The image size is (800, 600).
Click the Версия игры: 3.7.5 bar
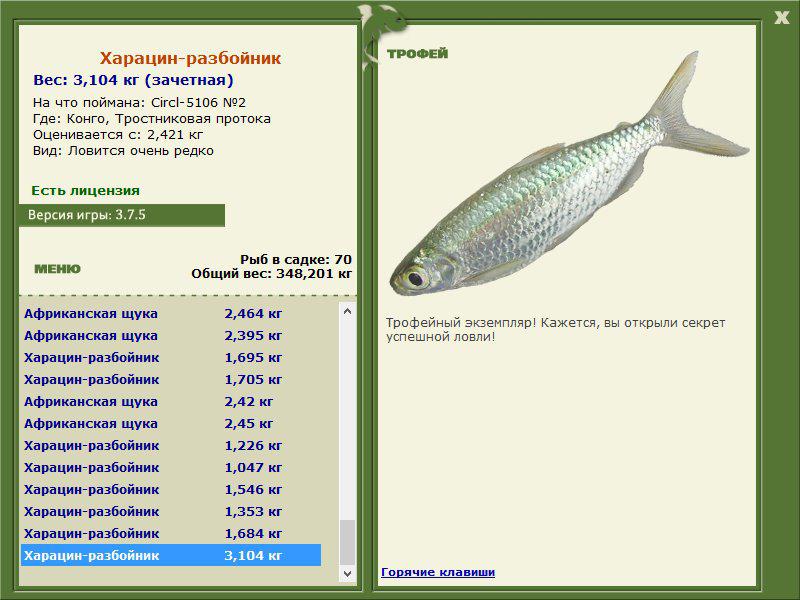point(121,215)
